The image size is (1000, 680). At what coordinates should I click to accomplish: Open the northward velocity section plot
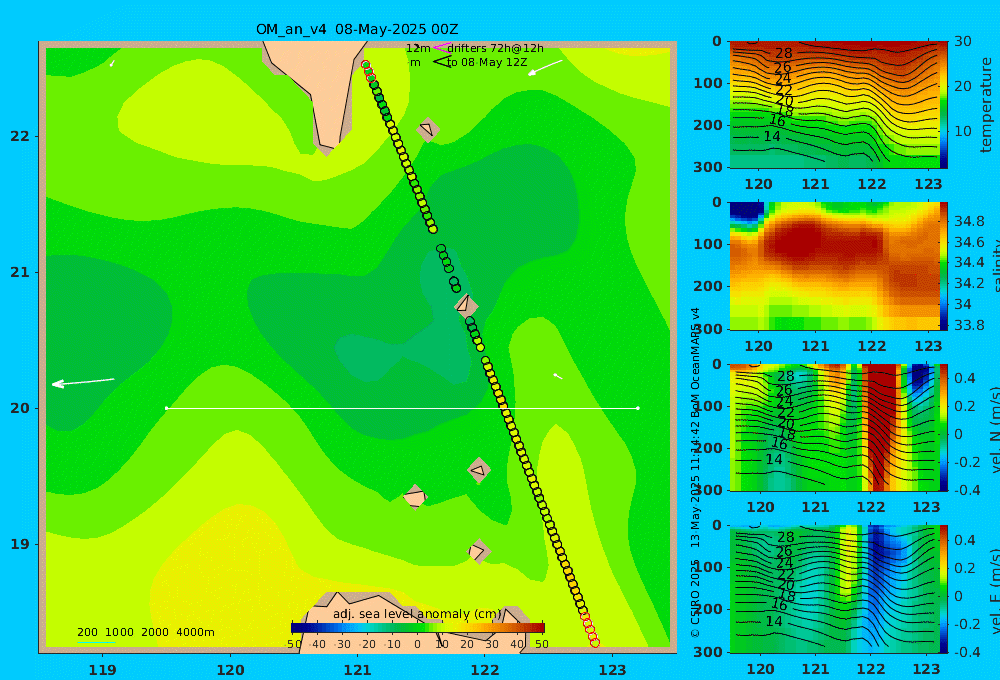[x=834, y=427]
